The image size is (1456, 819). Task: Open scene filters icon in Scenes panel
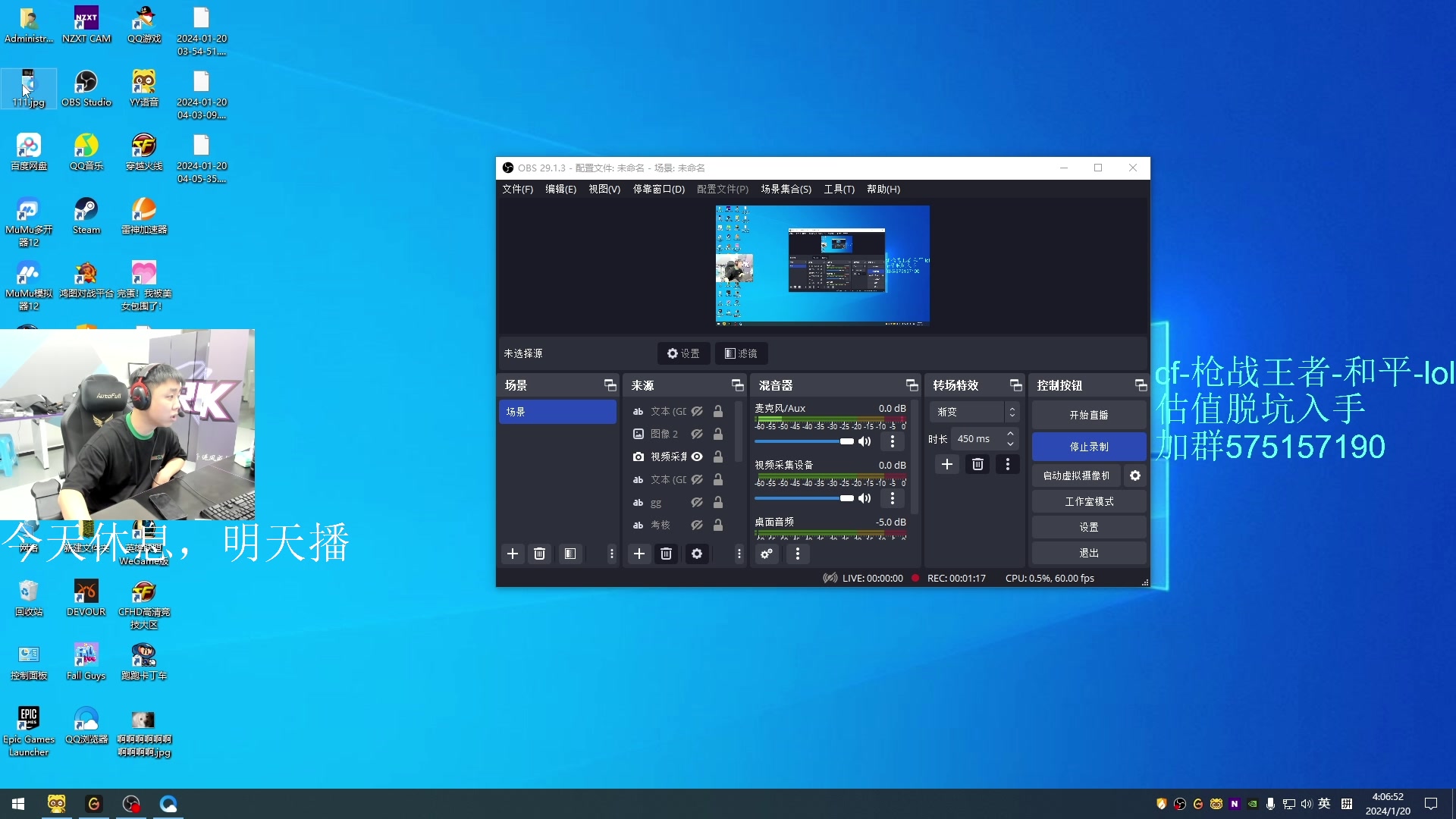(570, 554)
